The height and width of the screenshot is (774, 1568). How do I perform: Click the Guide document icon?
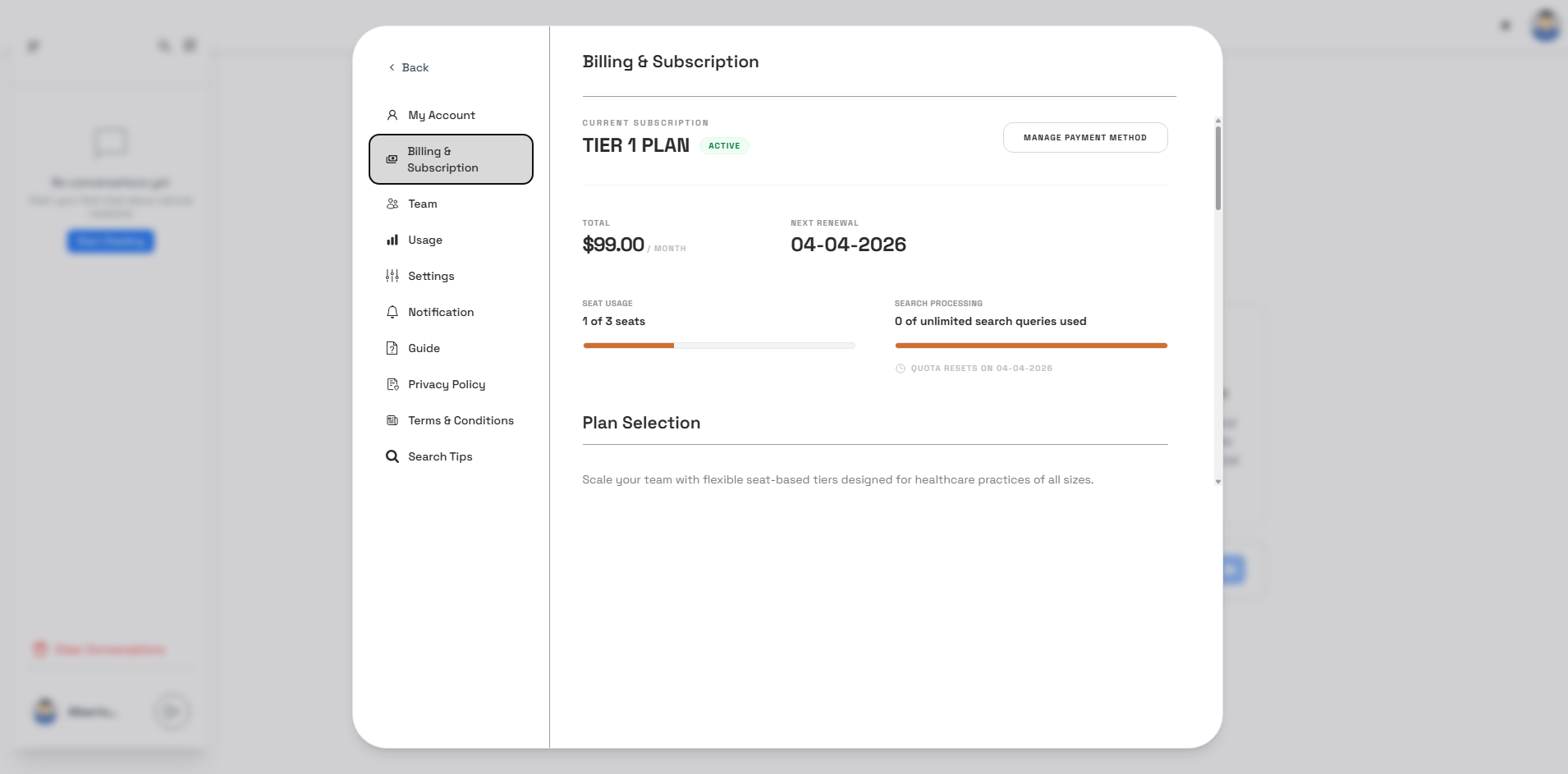392,348
